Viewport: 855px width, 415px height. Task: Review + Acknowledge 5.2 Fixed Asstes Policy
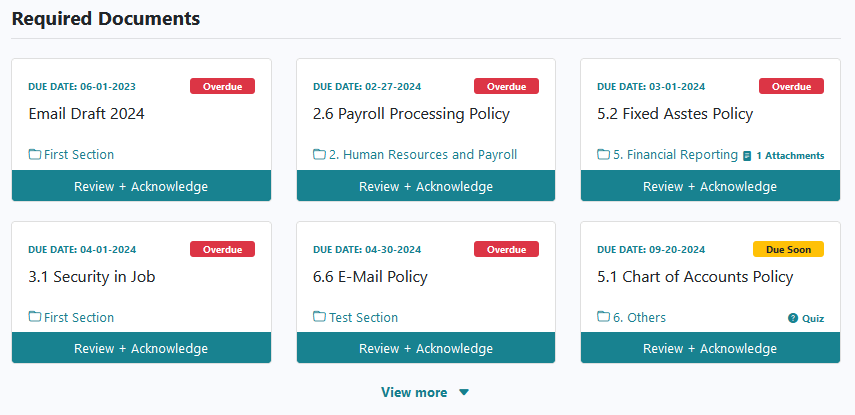click(710, 186)
